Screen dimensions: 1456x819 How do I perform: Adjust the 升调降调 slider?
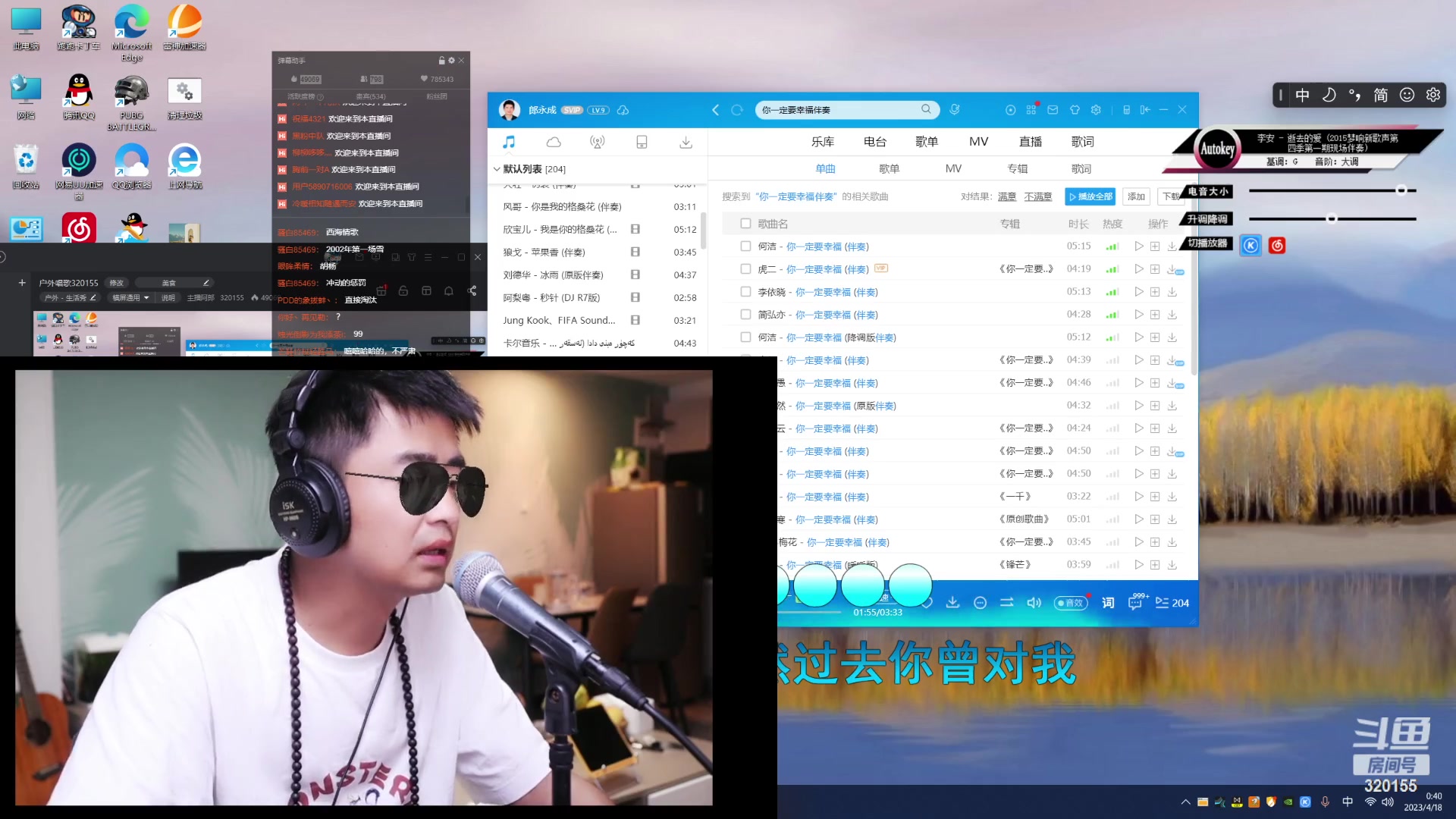pyautogui.click(x=1332, y=219)
